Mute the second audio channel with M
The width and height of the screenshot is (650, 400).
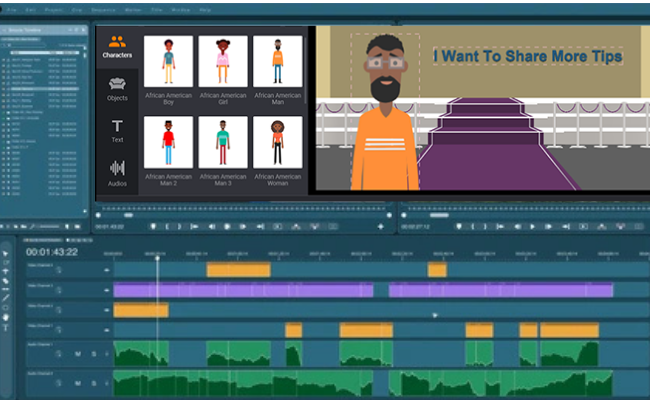(x=78, y=384)
